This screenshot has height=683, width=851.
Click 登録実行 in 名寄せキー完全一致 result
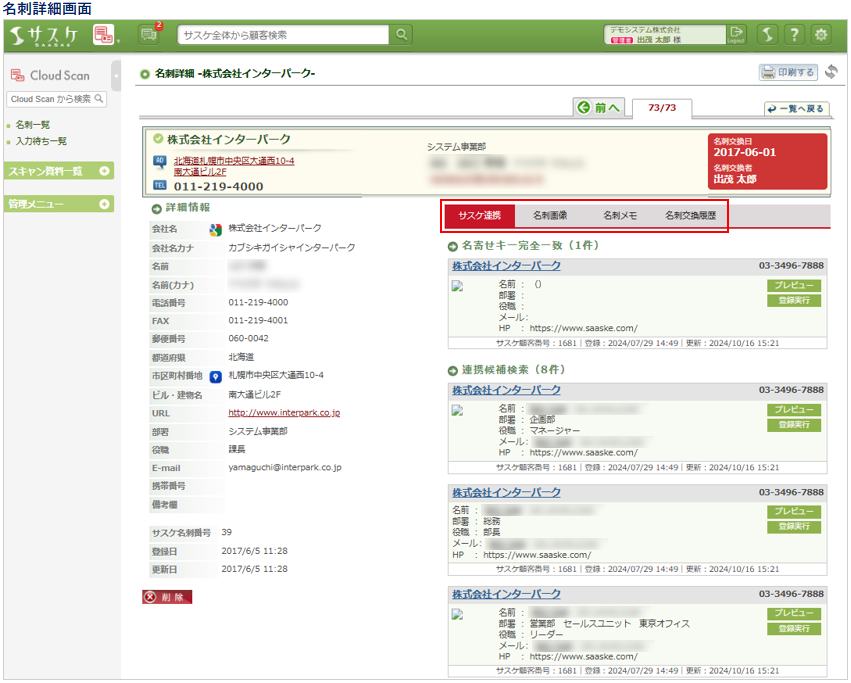794,301
